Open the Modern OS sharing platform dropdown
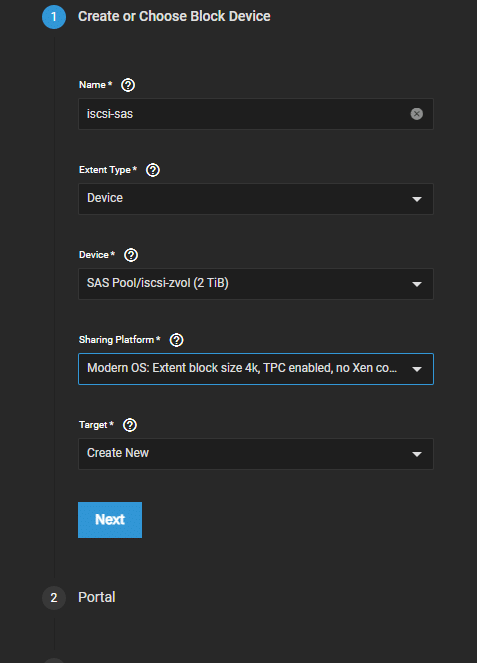The height and width of the screenshot is (663, 477). 256,369
